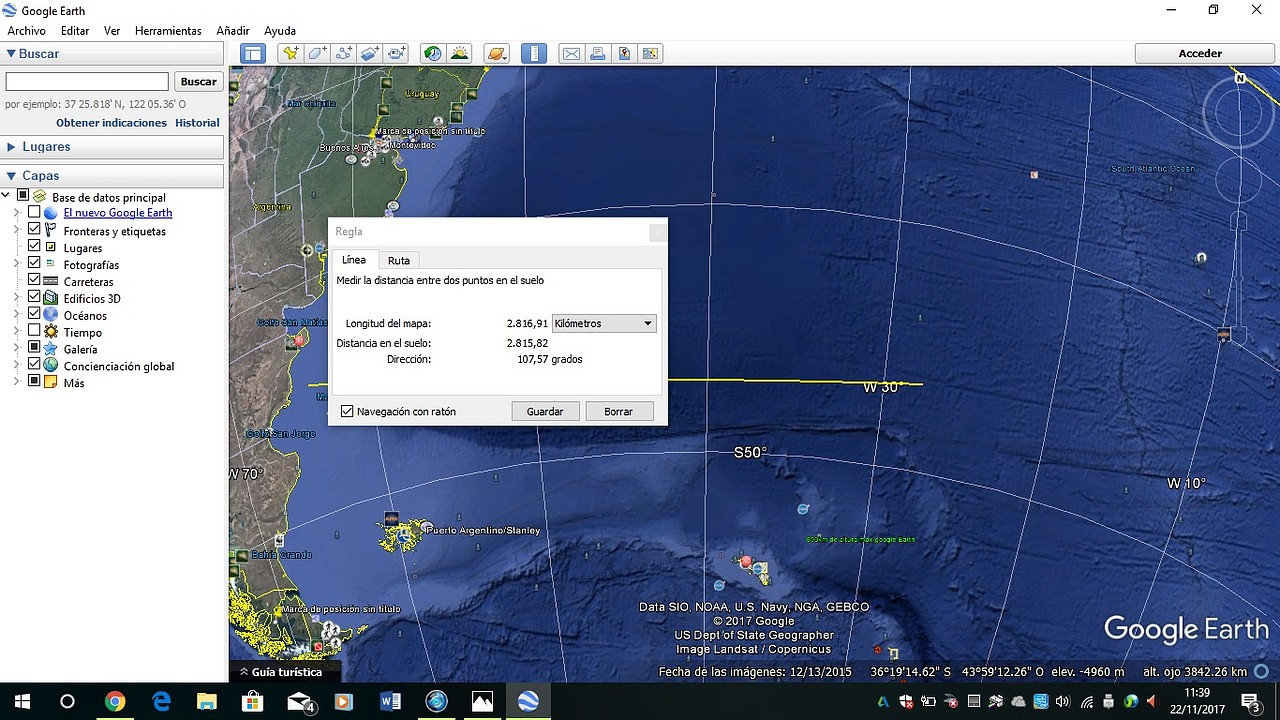Open File Explorer from taskbar
This screenshot has width=1280, height=720.
click(207, 701)
